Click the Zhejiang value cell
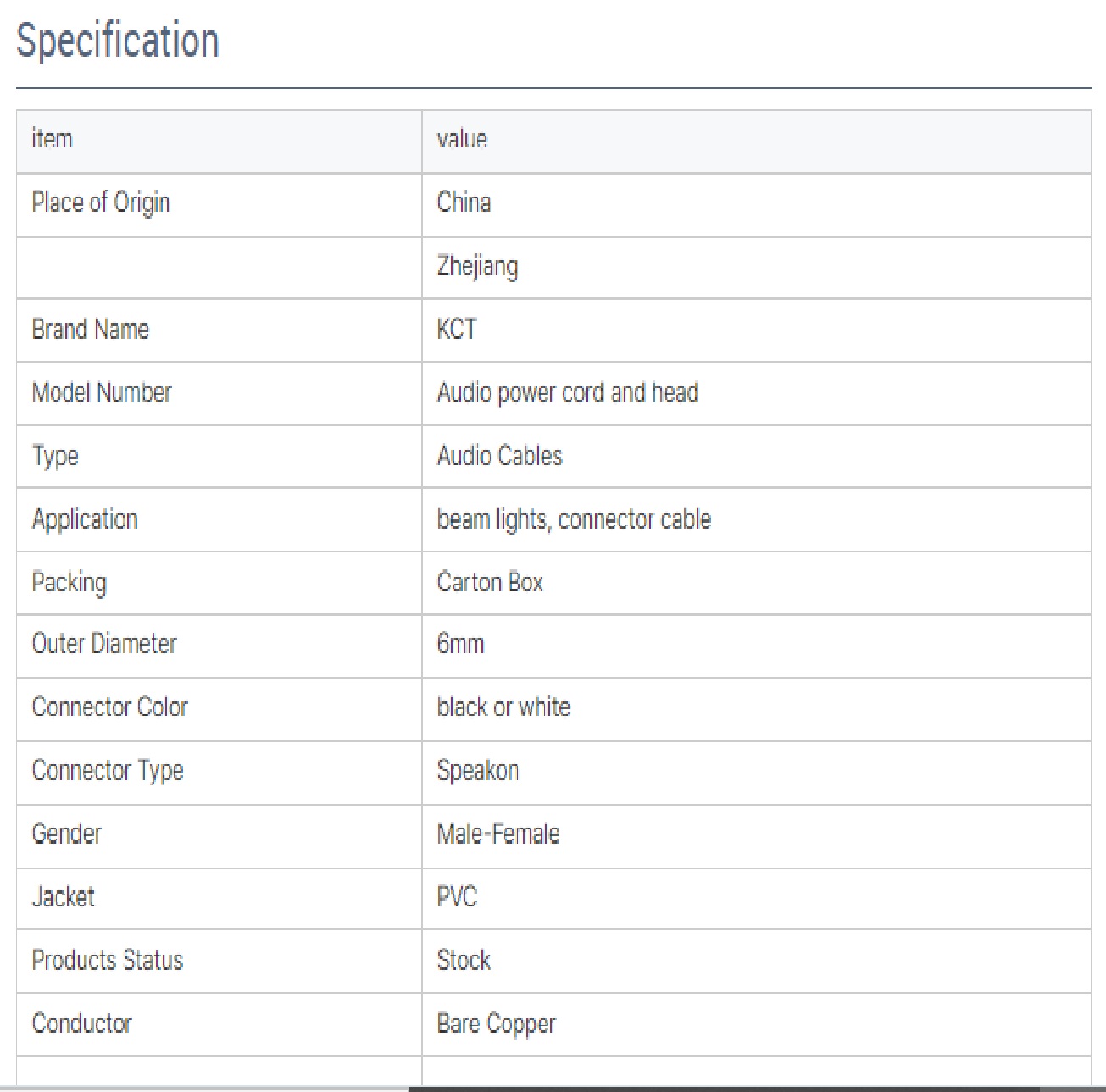Viewport: 1106px width, 1092px height. tap(477, 266)
